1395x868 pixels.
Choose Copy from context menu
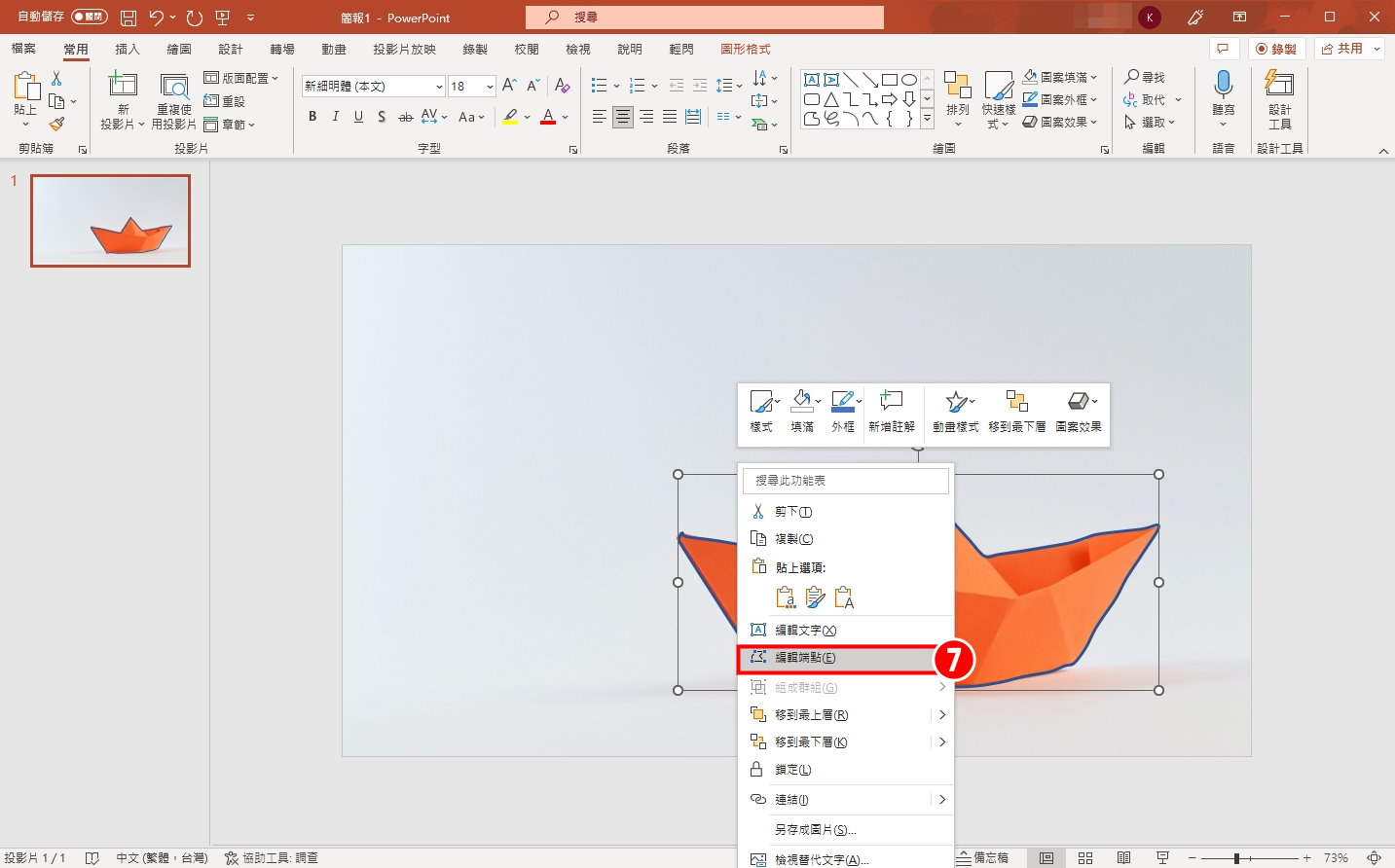[x=845, y=539]
